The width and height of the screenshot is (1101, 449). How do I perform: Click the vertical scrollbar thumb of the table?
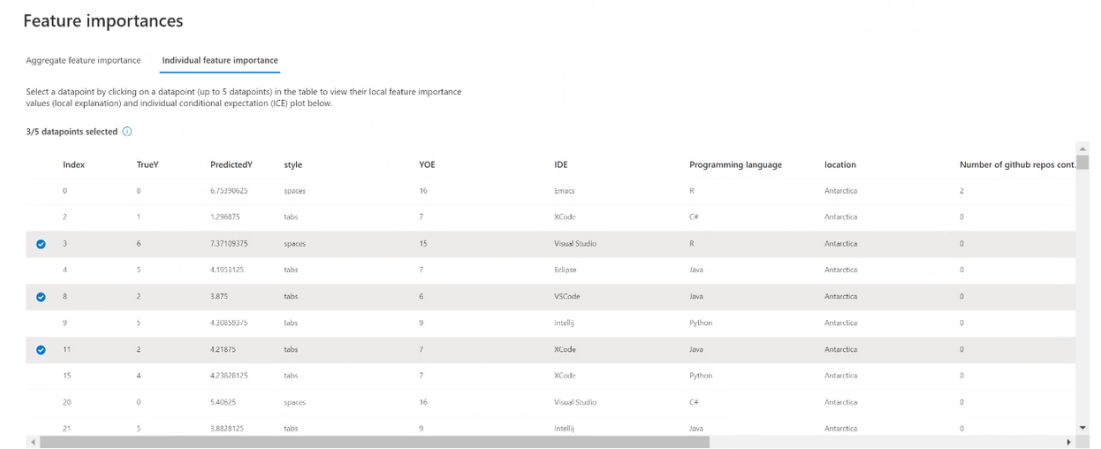coord(1082,163)
